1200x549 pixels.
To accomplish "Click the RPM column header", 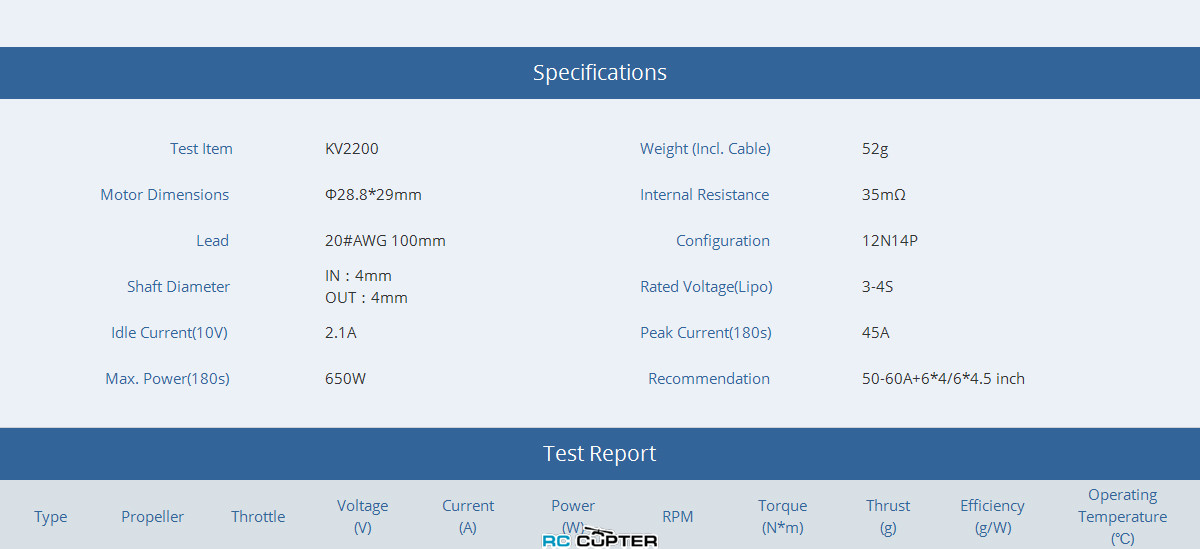I will point(677,517).
